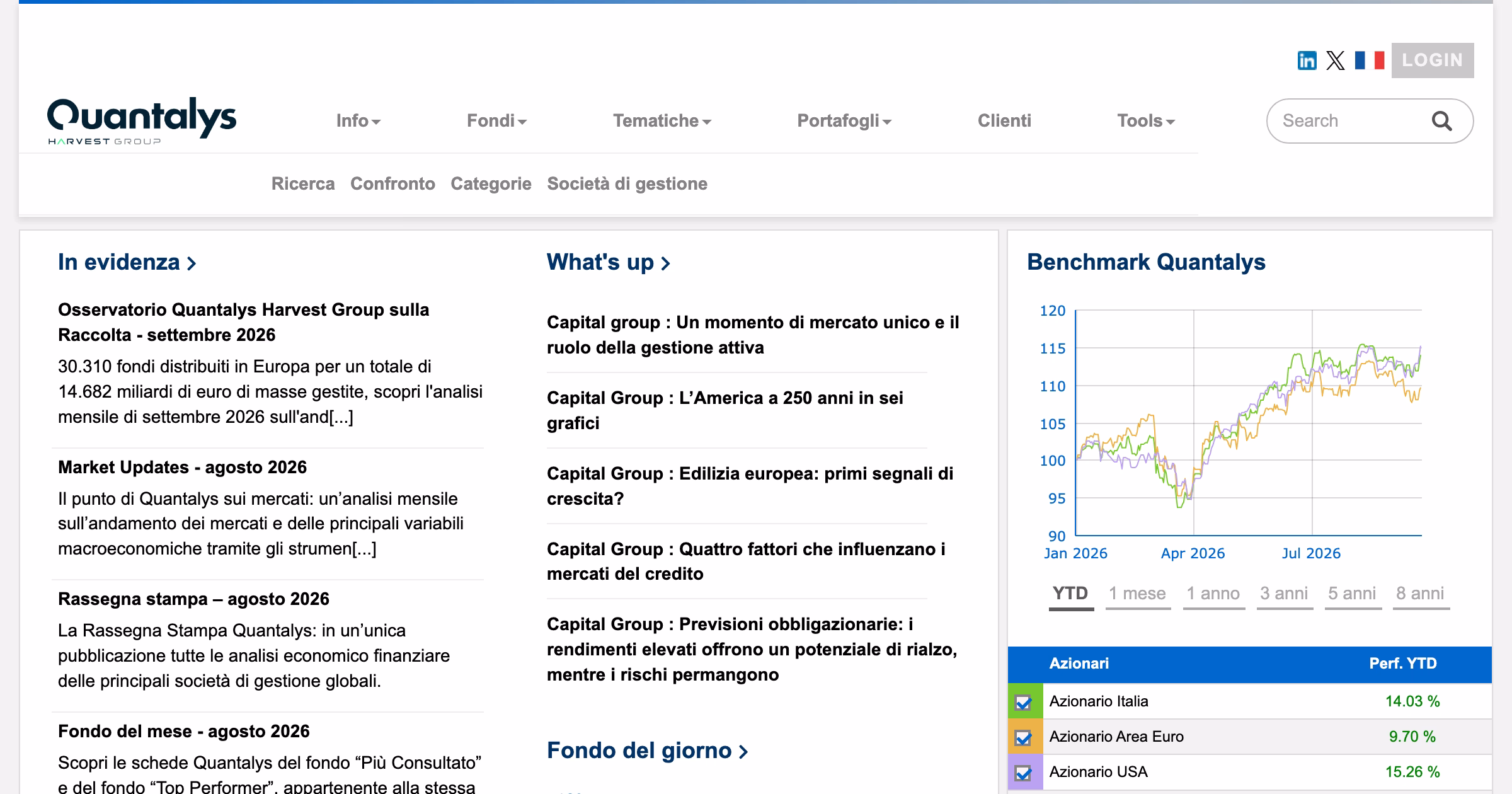
Task: Click the 15.26 % performance value
Action: (1412, 772)
